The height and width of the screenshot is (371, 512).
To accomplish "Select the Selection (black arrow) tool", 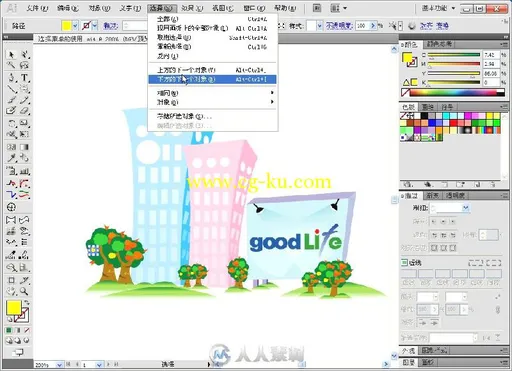I will pyautogui.click(x=11, y=54).
